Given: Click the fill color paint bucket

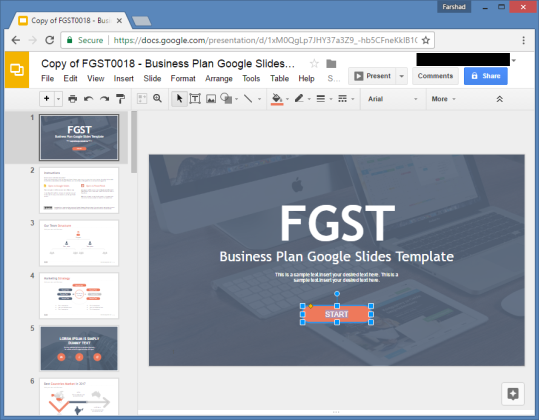Looking at the screenshot, I should pos(277,99).
